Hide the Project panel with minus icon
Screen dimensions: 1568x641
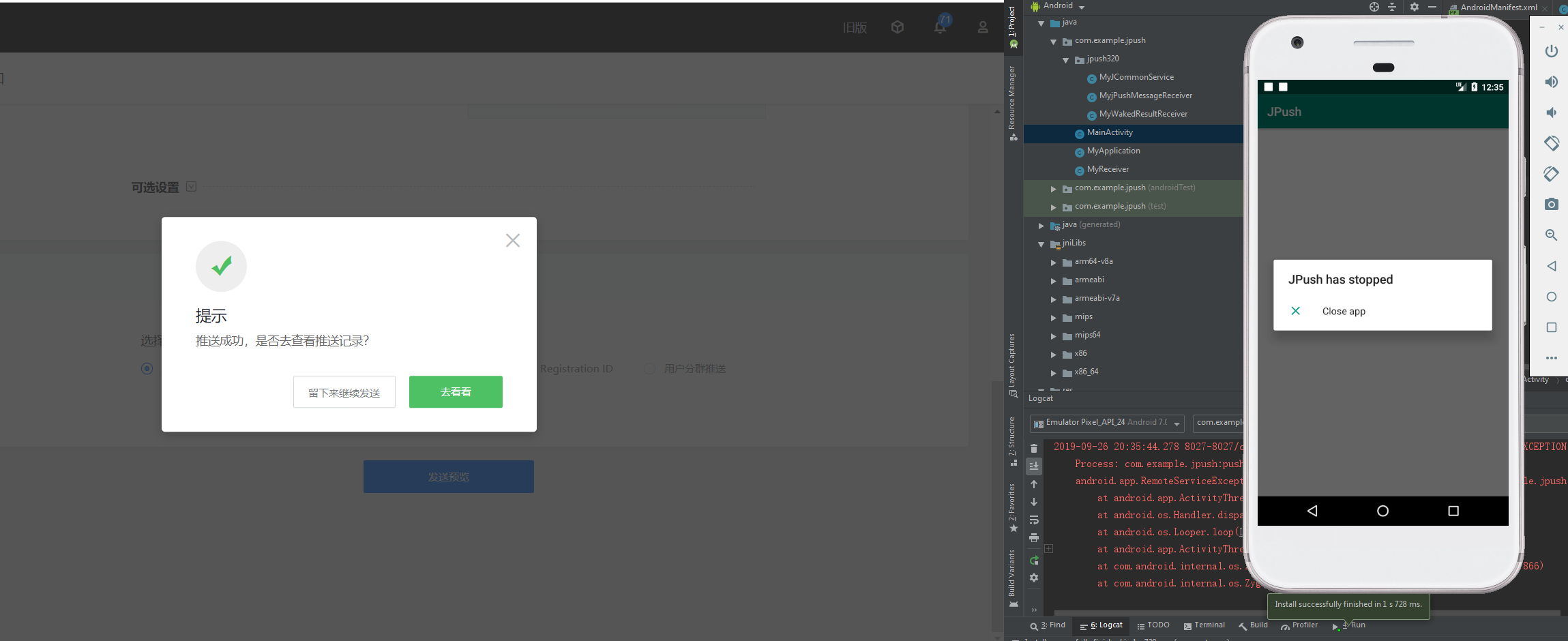click(x=1432, y=7)
